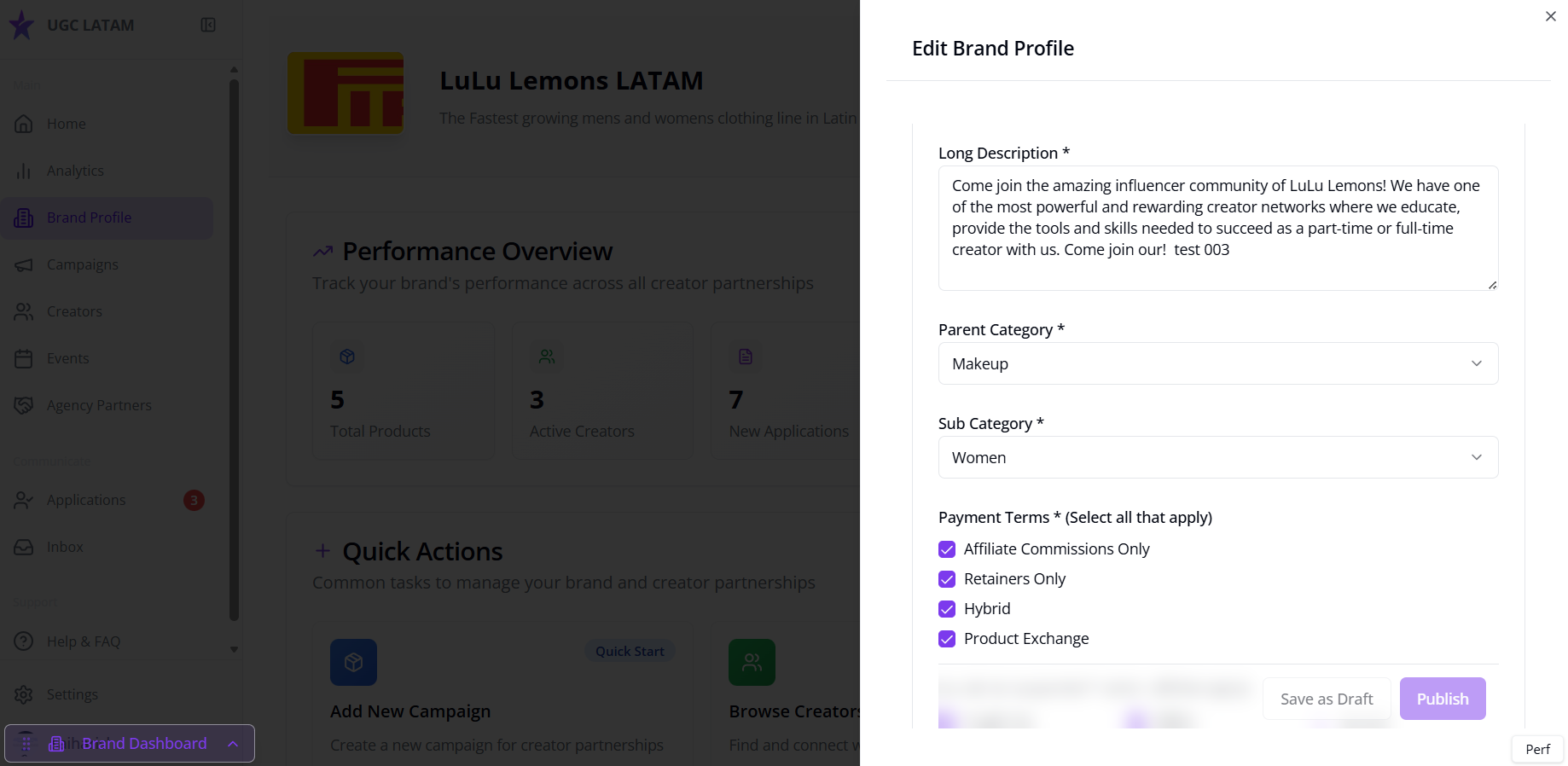This screenshot has height=766, width=1568.
Task: Click the Long Description resize handle
Action: tap(1492, 285)
